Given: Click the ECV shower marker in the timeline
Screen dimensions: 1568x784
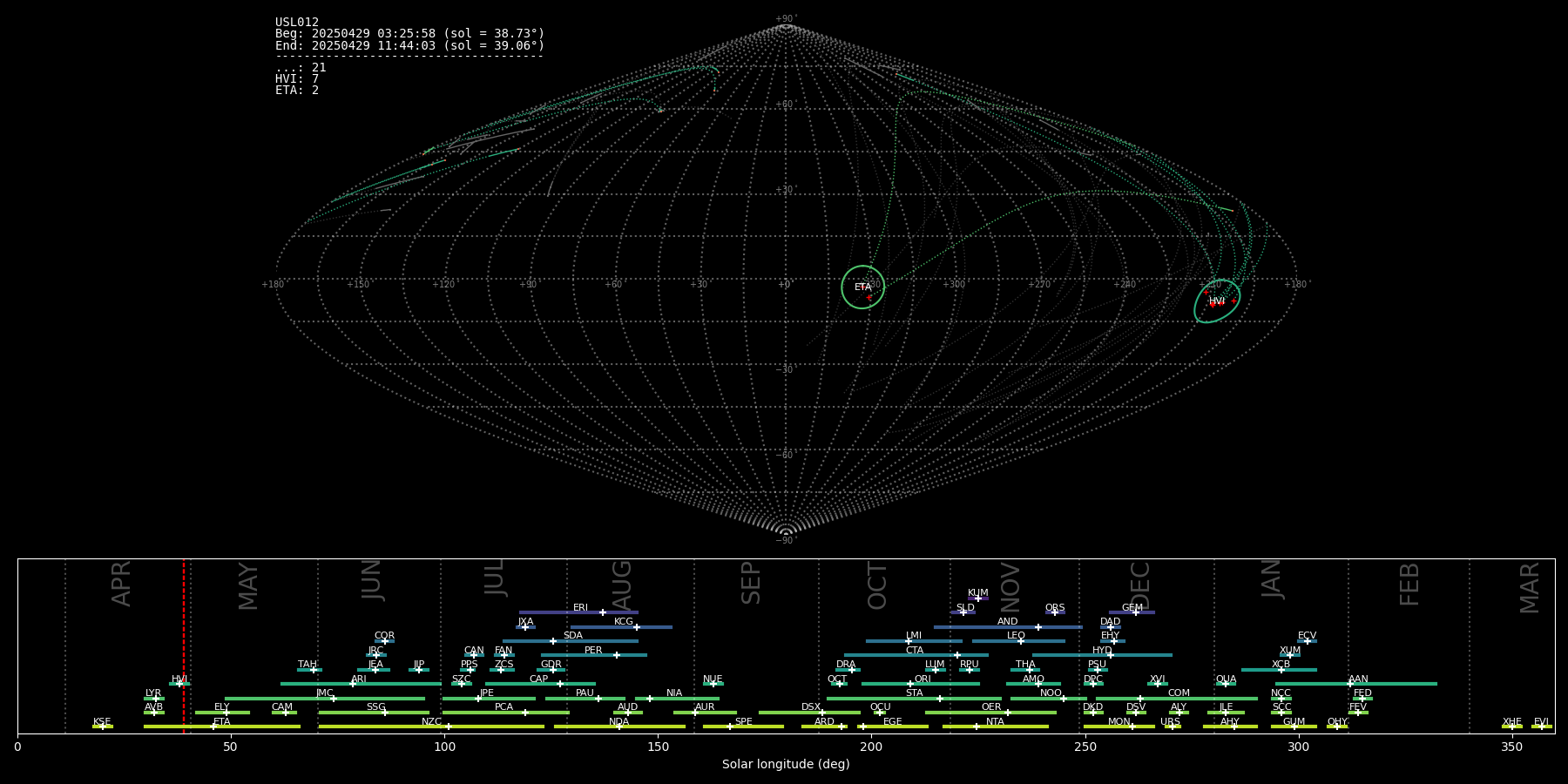Looking at the screenshot, I should coord(1307,641).
